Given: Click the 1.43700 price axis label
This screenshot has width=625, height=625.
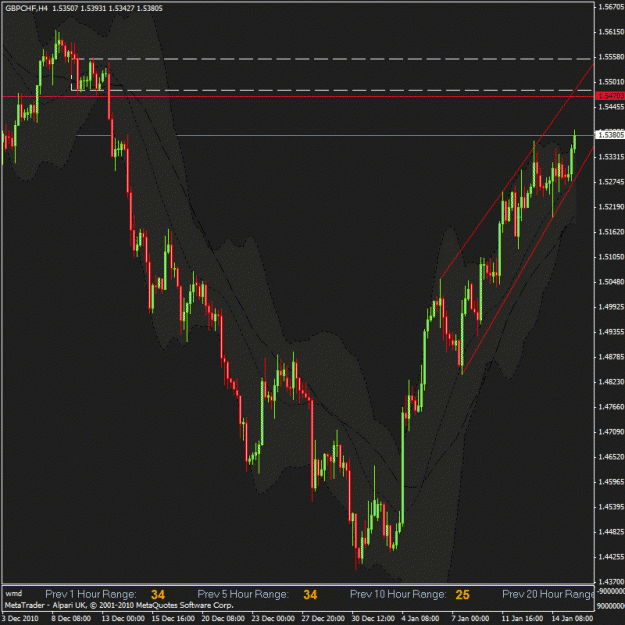Looking at the screenshot, I should [611, 582].
